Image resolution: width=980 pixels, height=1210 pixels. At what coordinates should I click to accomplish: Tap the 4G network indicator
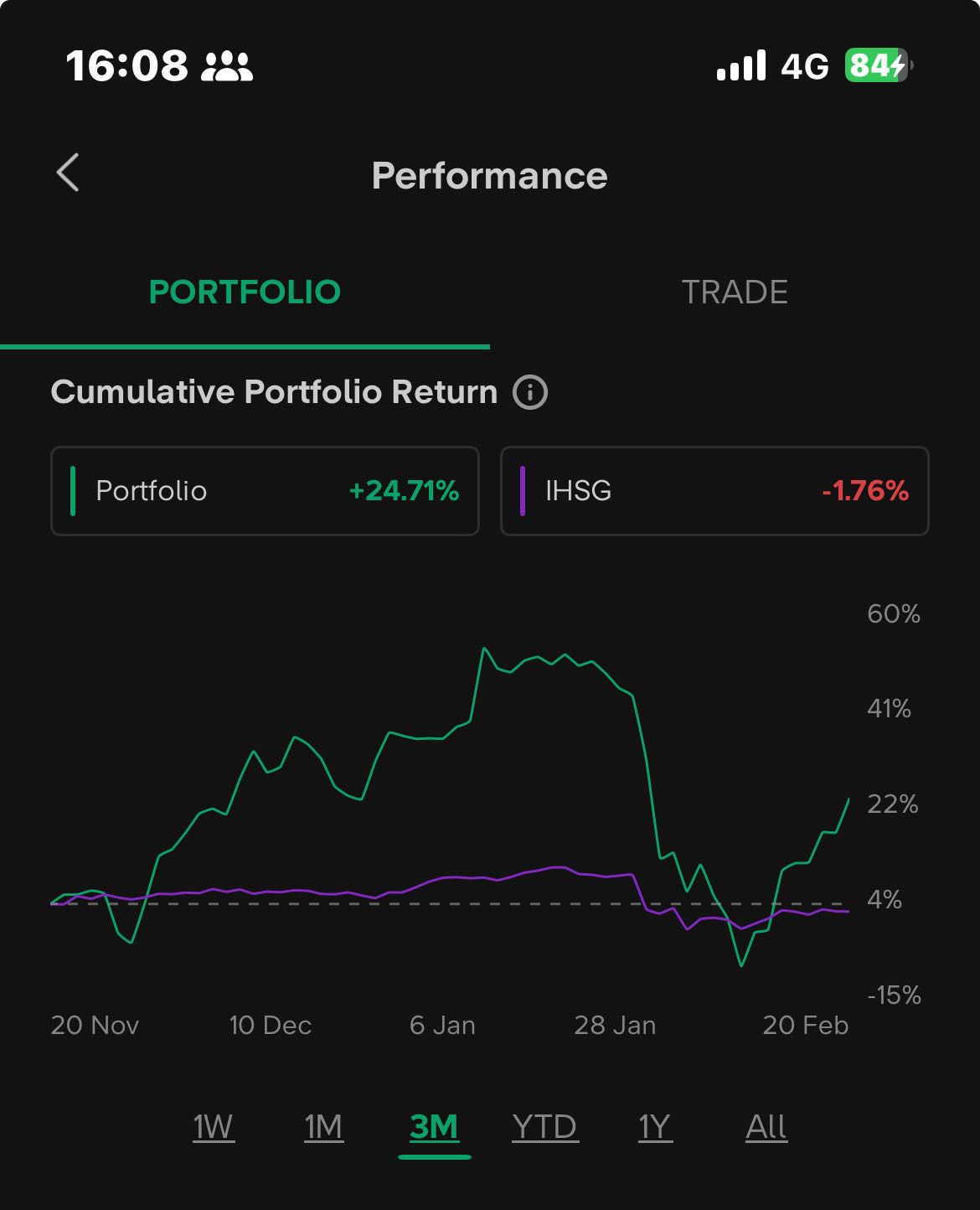pyautogui.click(x=804, y=66)
